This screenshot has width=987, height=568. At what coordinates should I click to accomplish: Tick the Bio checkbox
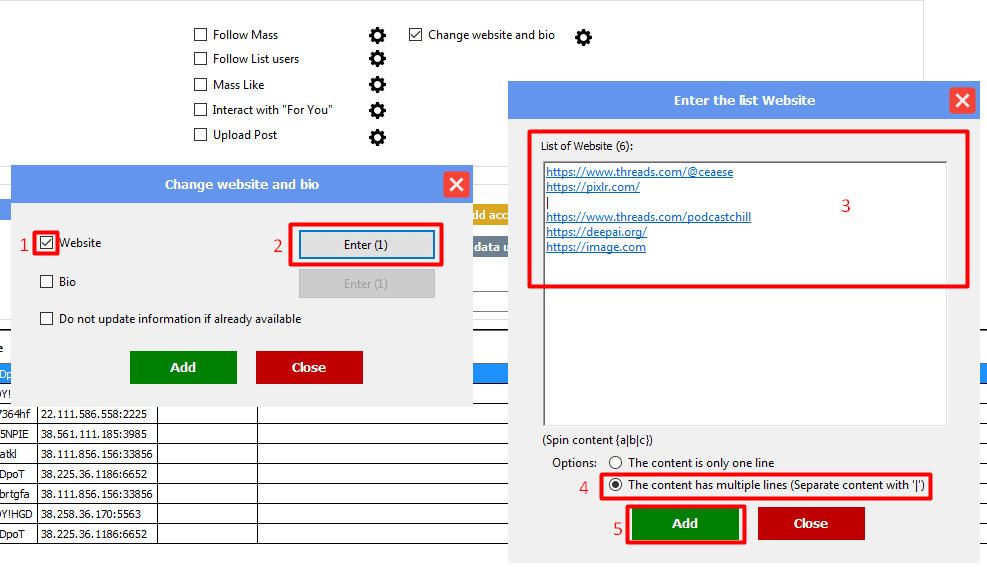(47, 282)
